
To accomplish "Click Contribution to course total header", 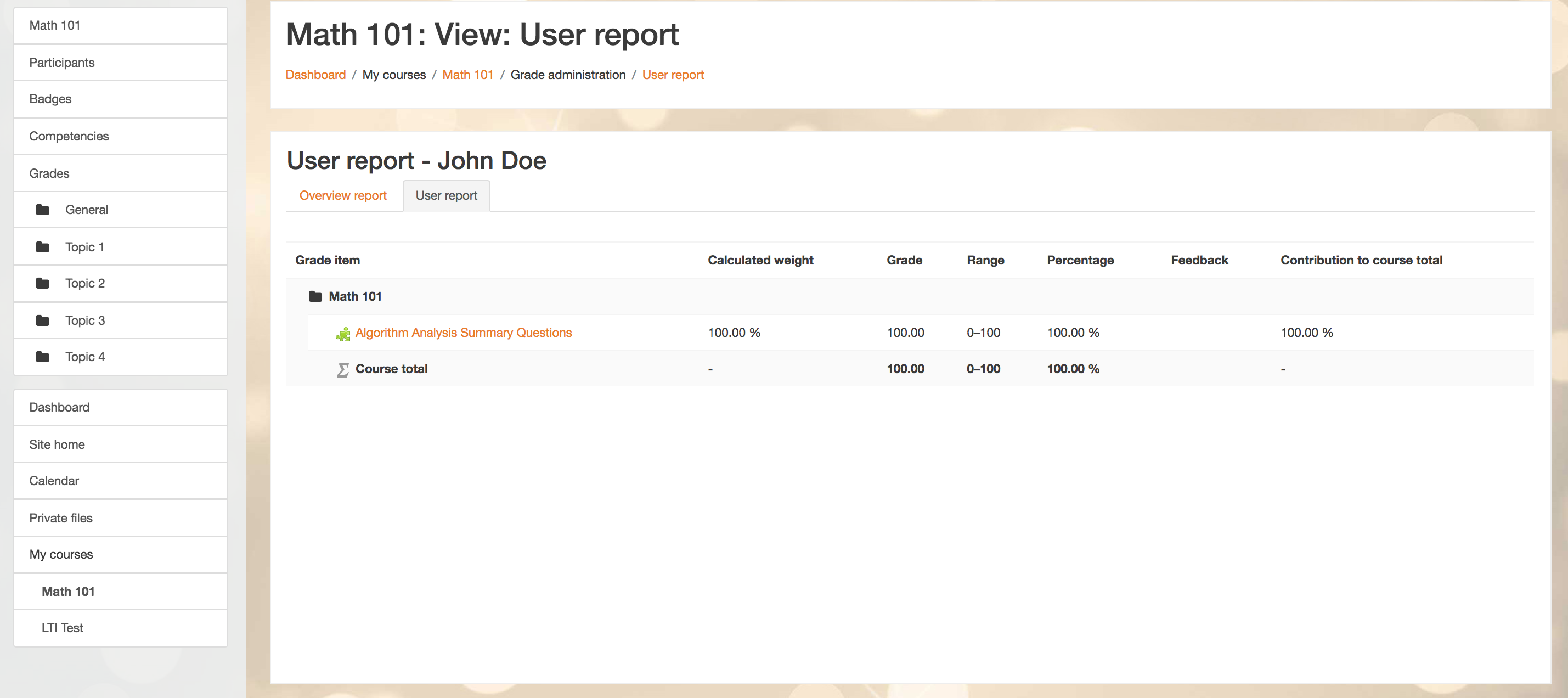I will pyautogui.click(x=1361, y=260).
